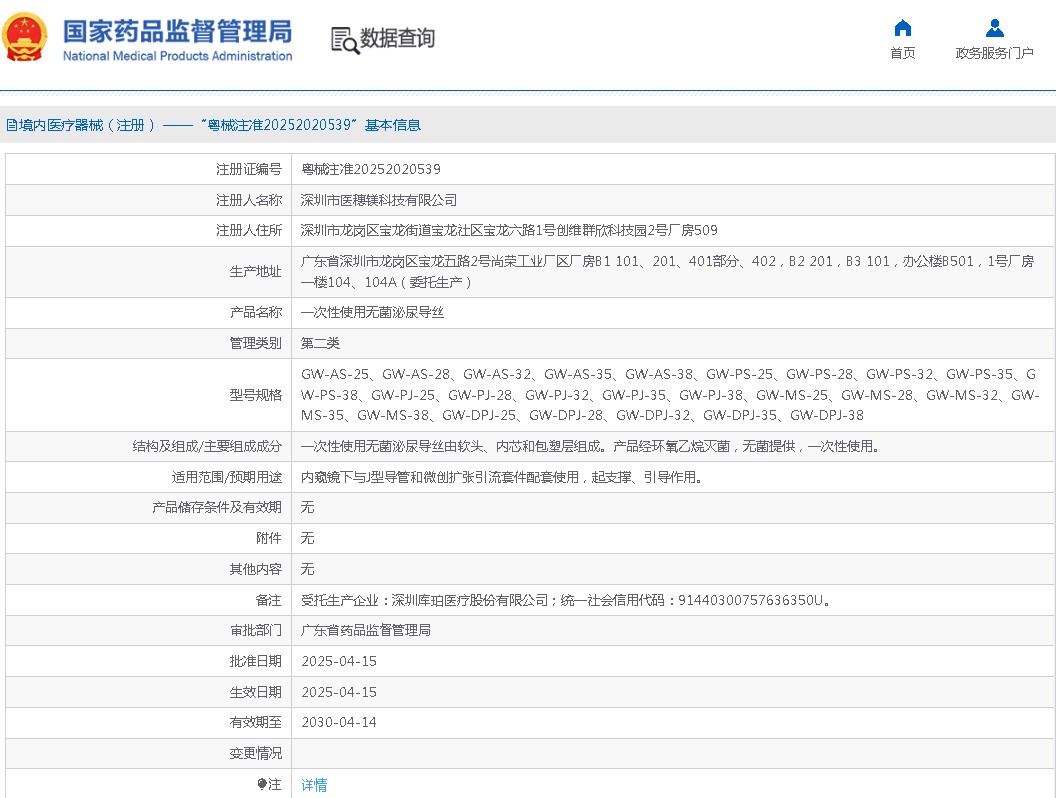
Task: Click the 备注 entrusted manufacturer text
Action: [x=566, y=600]
